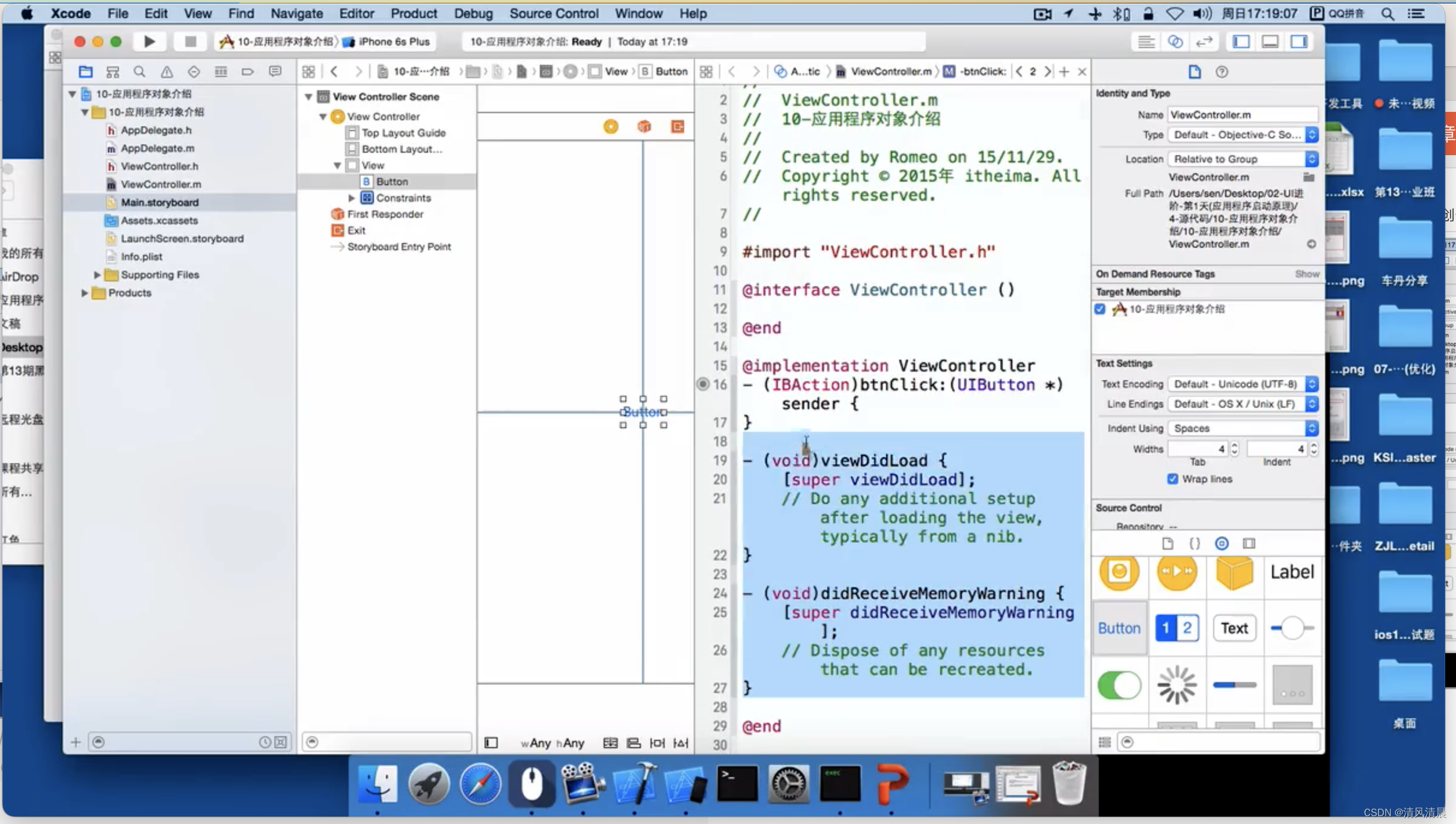Open the Text Encoding dropdown
The height and width of the screenshot is (824, 1456).
point(1243,384)
